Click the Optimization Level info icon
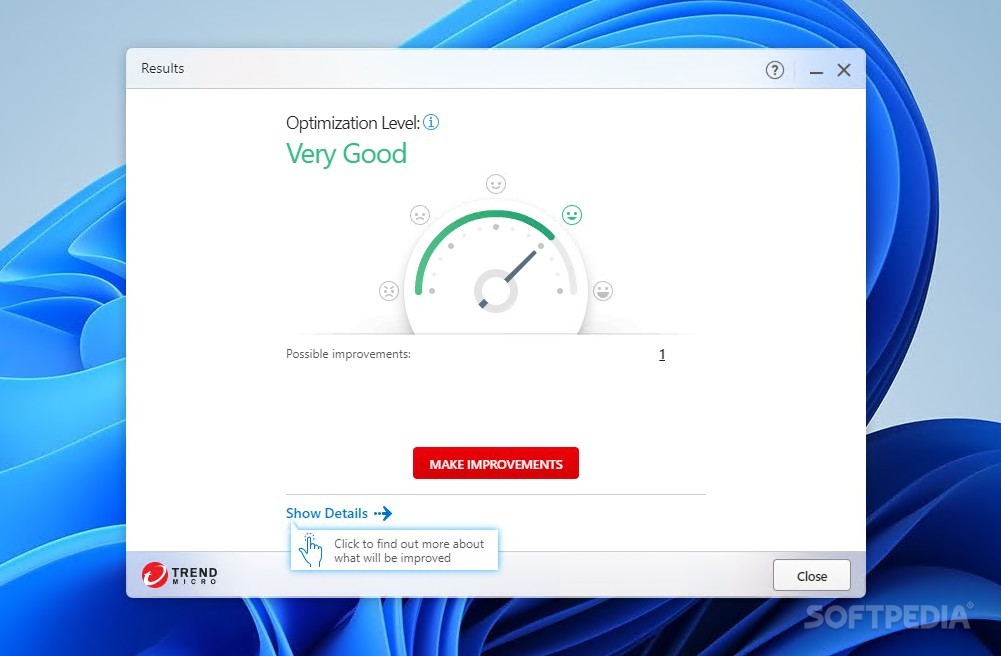The width and height of the screenshot is (1001, 656). click(x=431, y=122)
